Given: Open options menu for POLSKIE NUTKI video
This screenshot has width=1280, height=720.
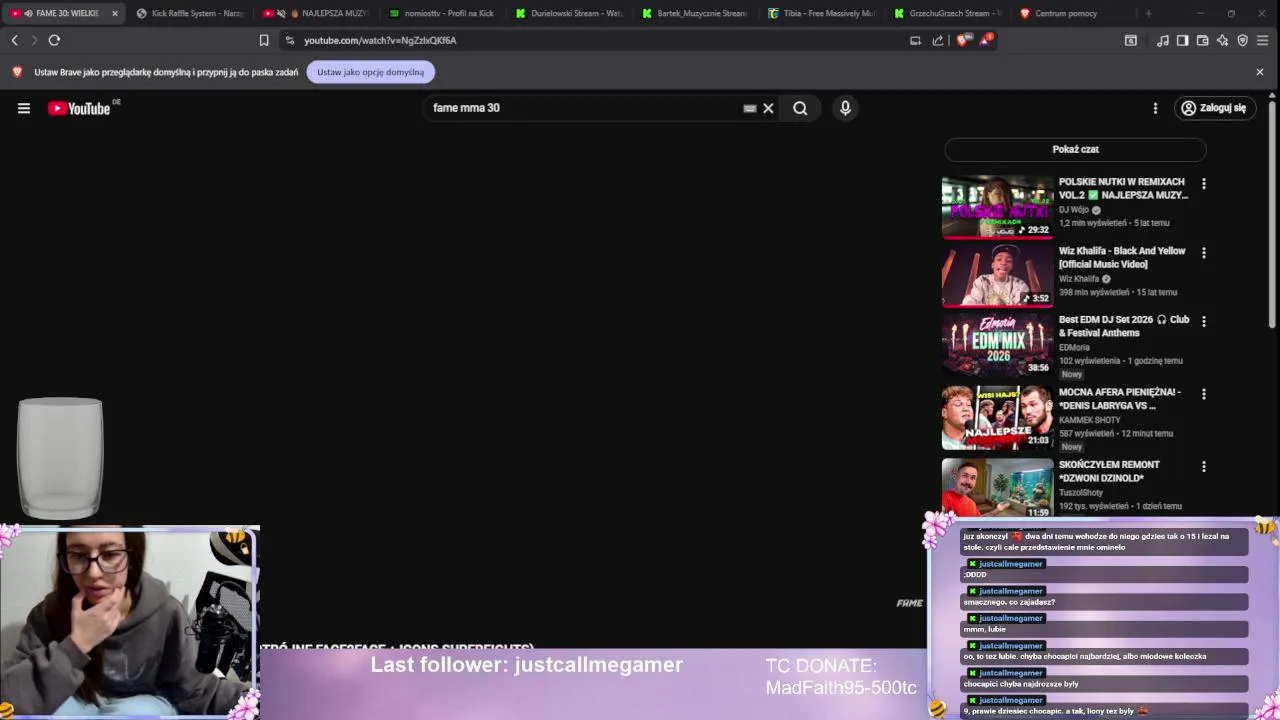Looking at the screenshot, I should [x=1203, y=184].
